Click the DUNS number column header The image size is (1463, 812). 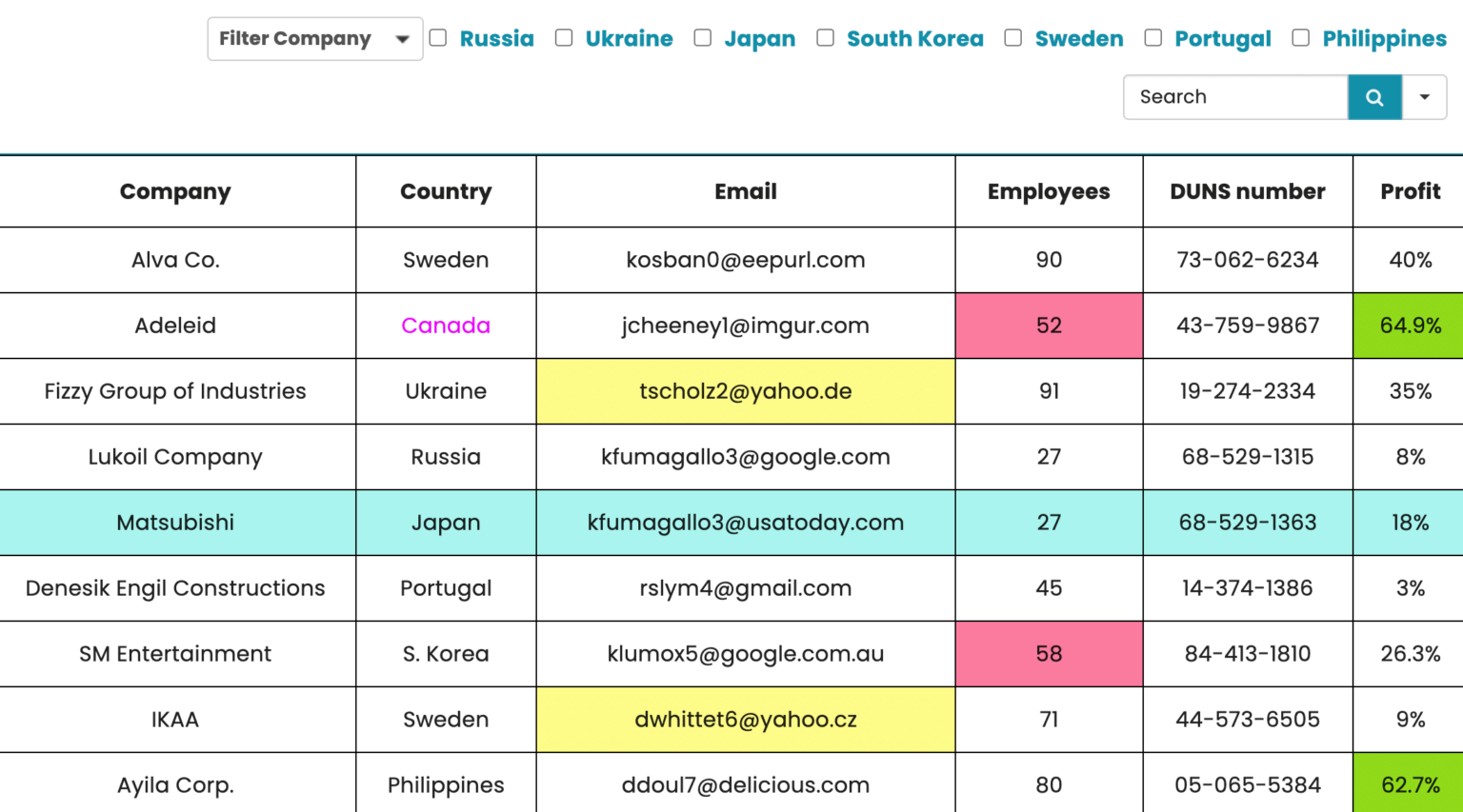(x=1247, y=191)
